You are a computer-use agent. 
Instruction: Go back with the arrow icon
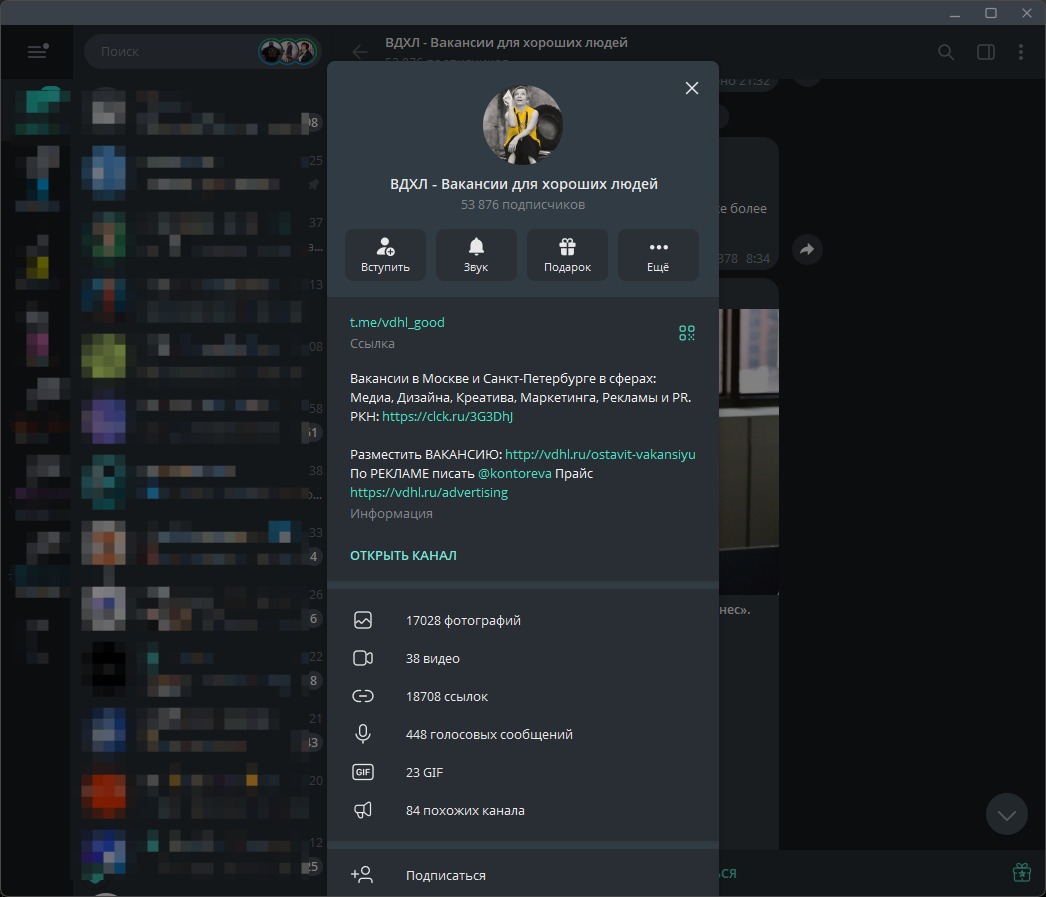coord(360,52)
